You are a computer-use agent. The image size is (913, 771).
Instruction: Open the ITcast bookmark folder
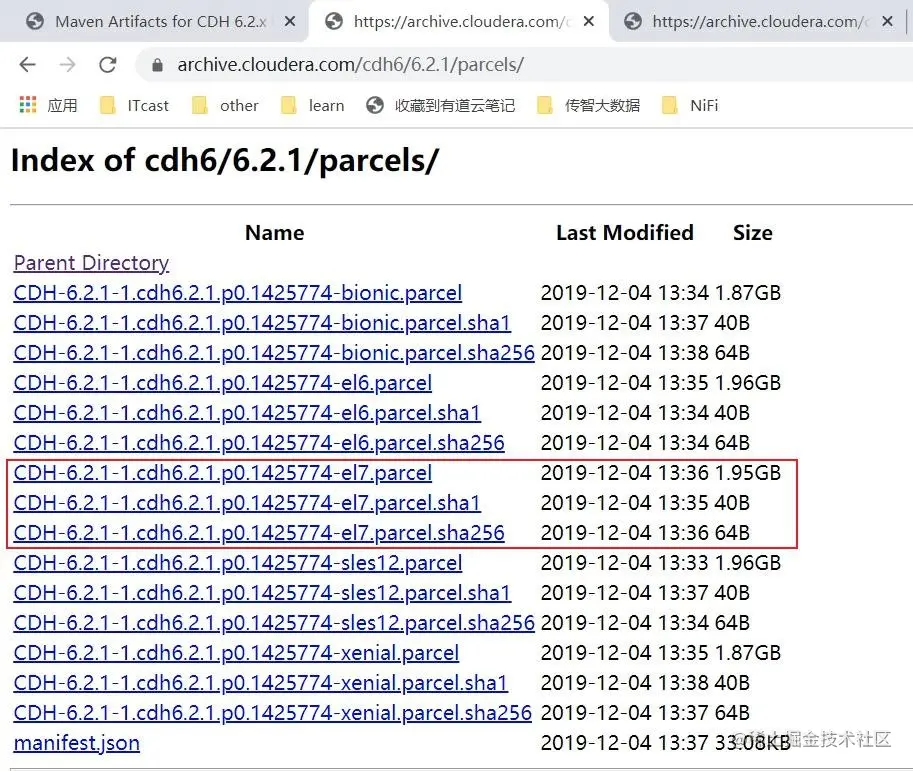tap(134, 105)
